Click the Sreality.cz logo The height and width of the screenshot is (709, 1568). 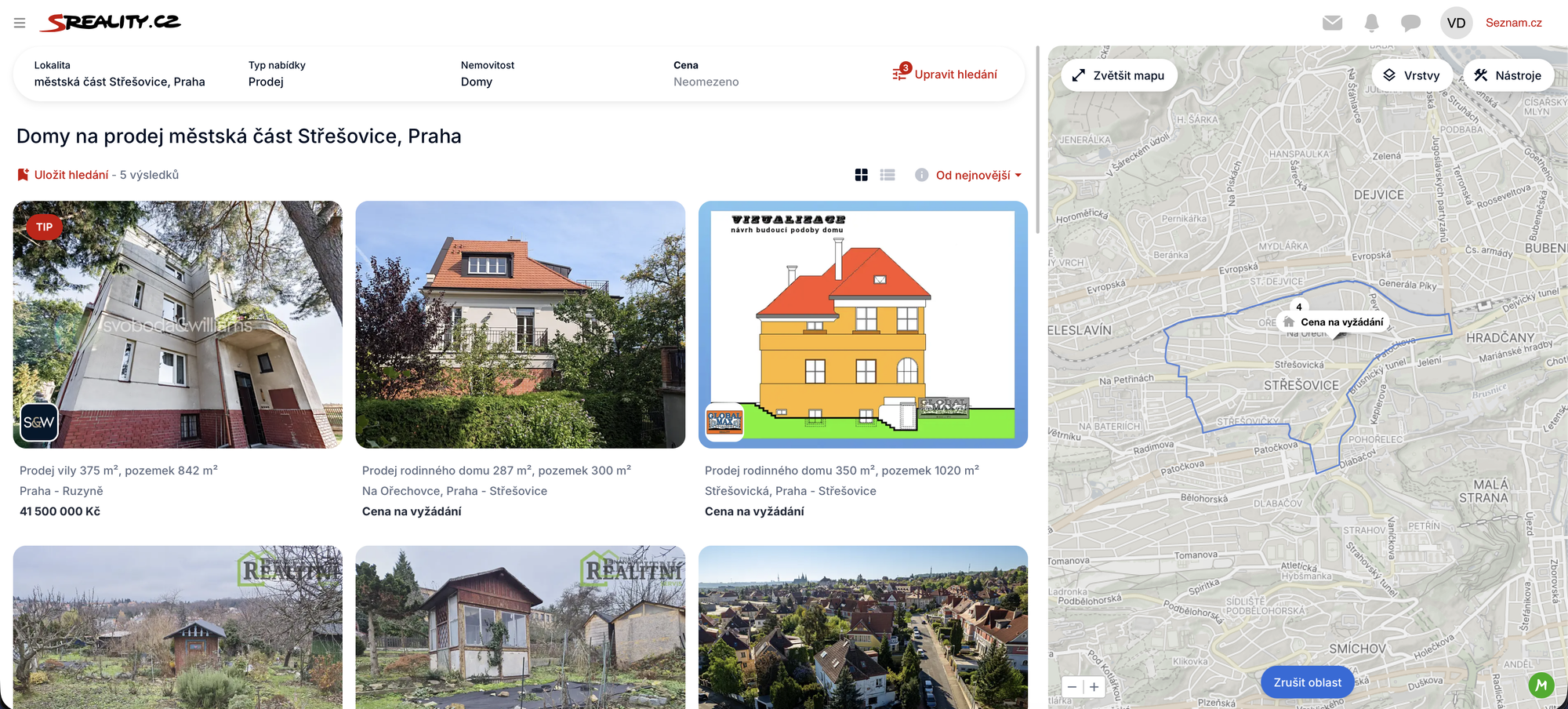pyautogui.click(x=111, y=22)
